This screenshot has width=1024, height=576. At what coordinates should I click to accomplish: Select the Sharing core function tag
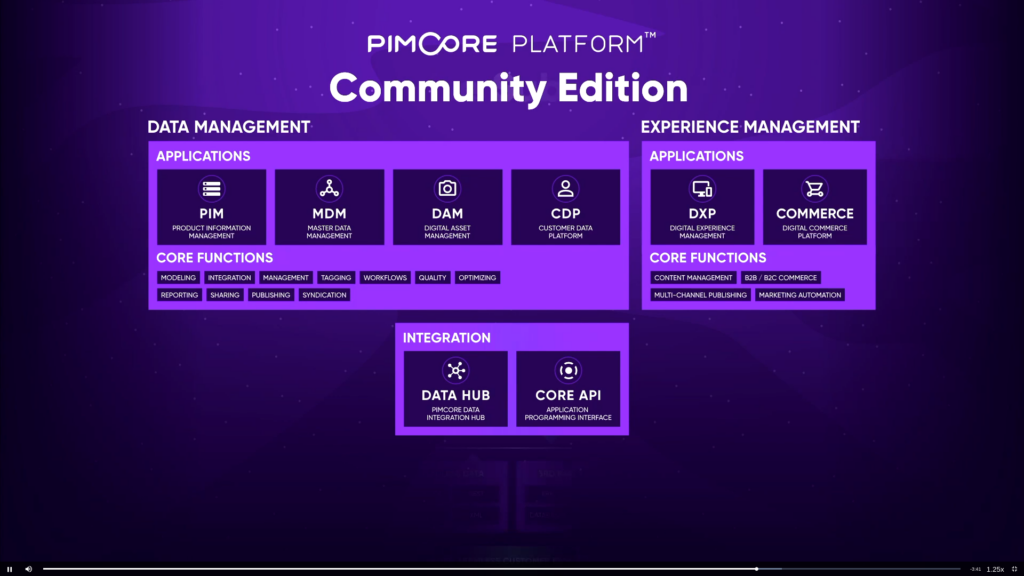coord(225,295)
